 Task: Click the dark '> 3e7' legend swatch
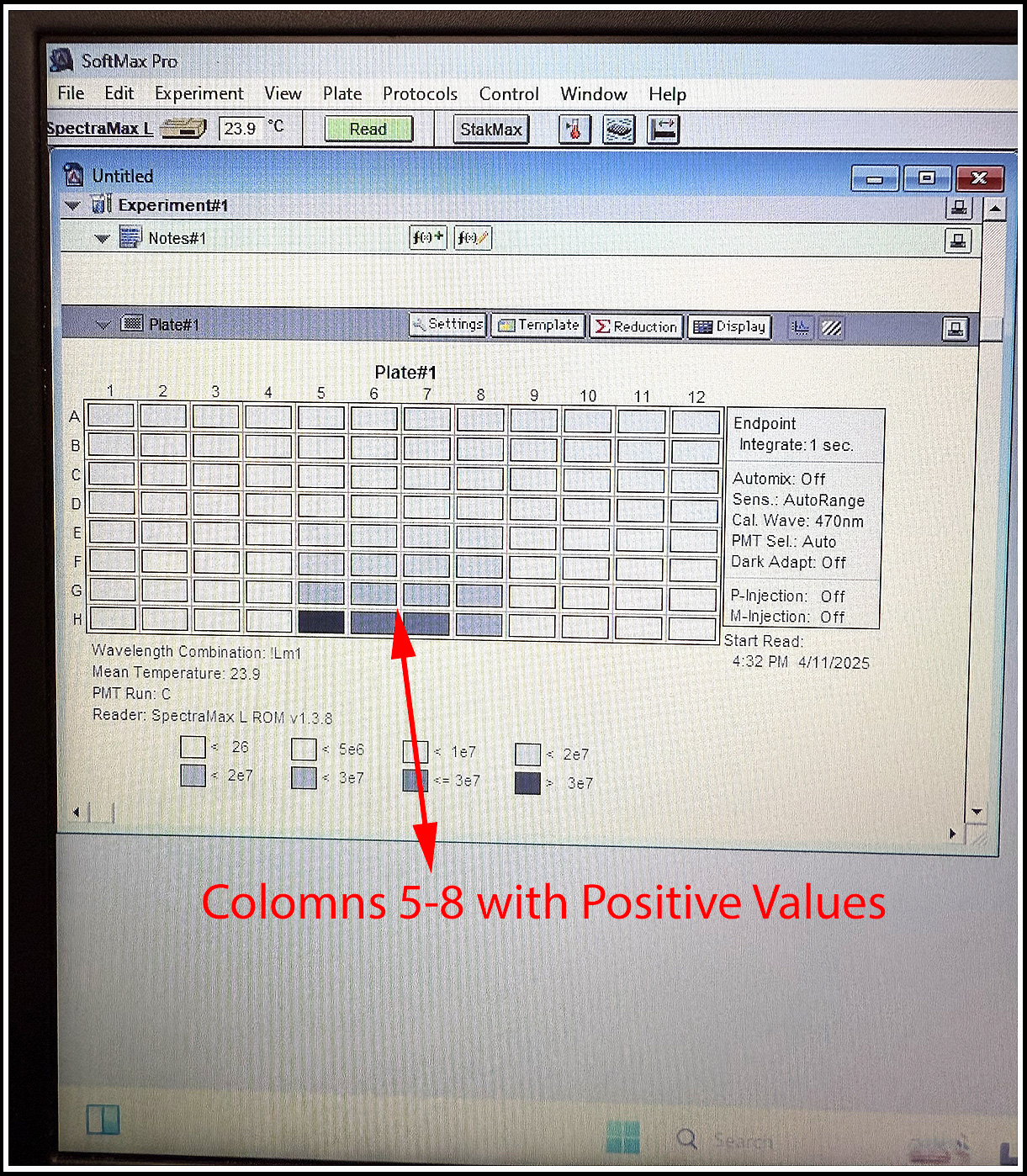527,782
